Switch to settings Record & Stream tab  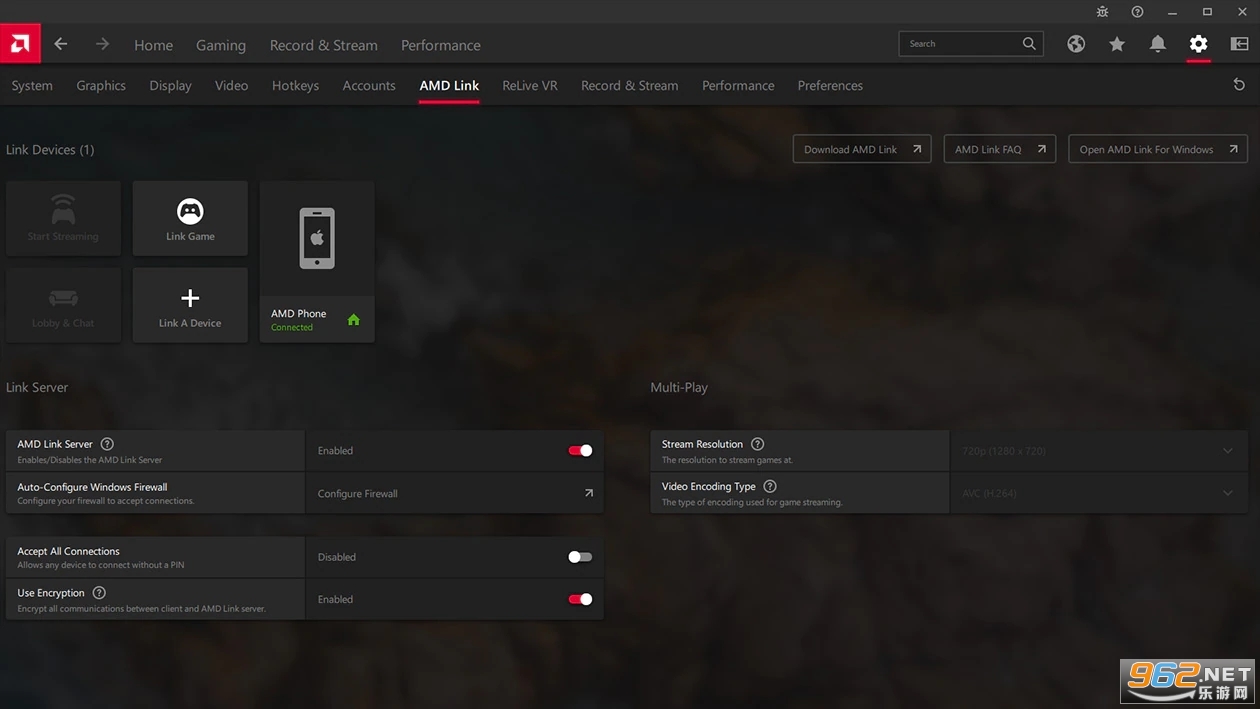click(629, 85)
